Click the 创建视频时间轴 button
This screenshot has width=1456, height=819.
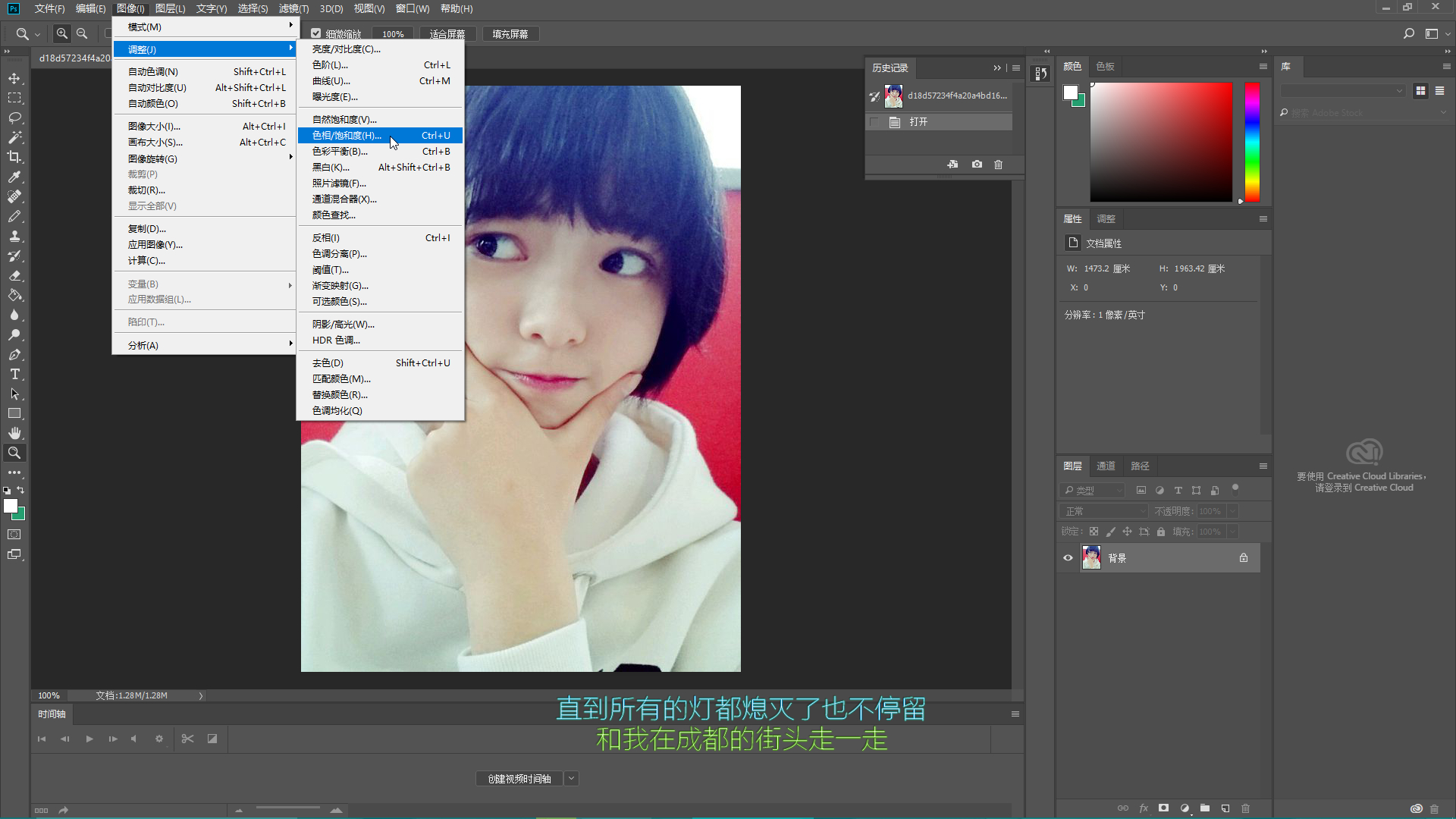click(x=519, y=779)
